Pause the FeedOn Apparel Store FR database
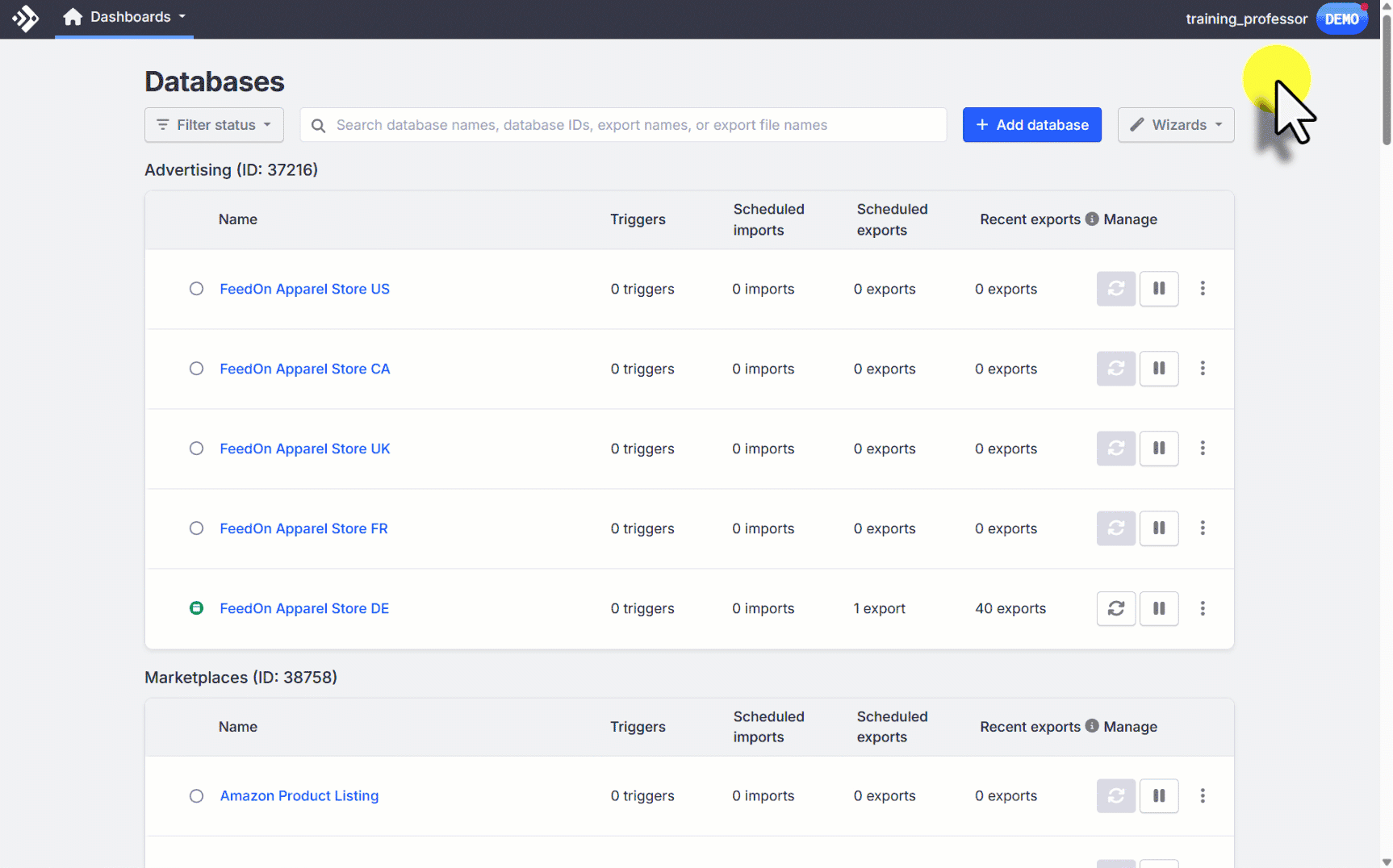This screenshot has width=1393, height=868. point(1159,528)
